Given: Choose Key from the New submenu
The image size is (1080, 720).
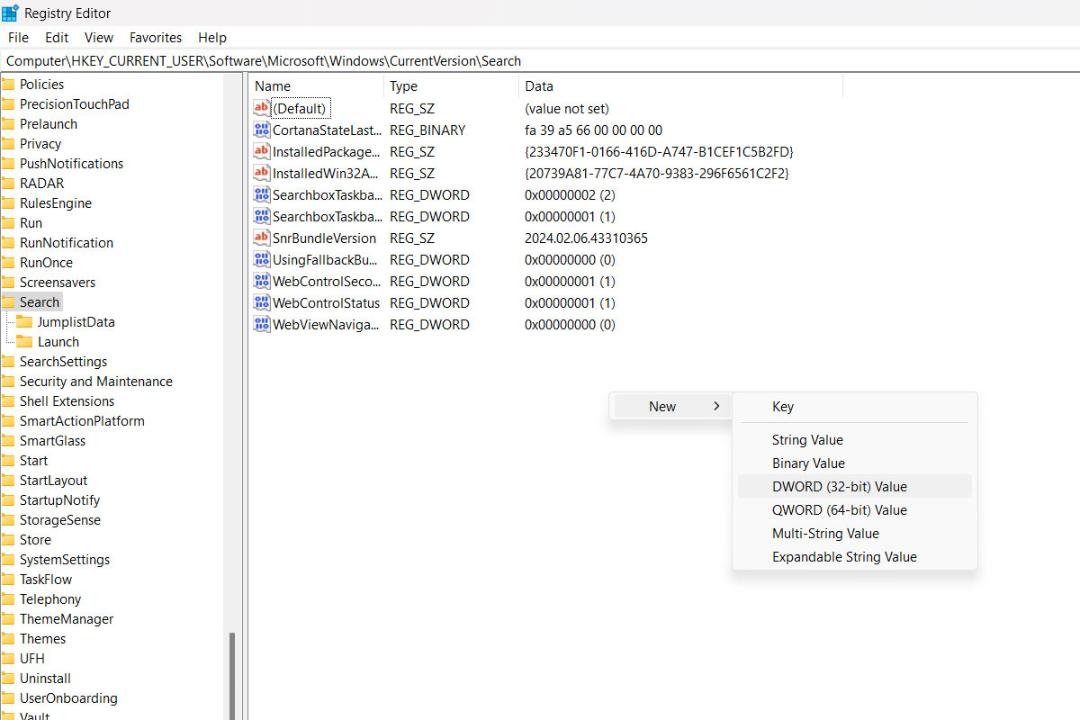Looking at the screenshot, I should 854,407.
